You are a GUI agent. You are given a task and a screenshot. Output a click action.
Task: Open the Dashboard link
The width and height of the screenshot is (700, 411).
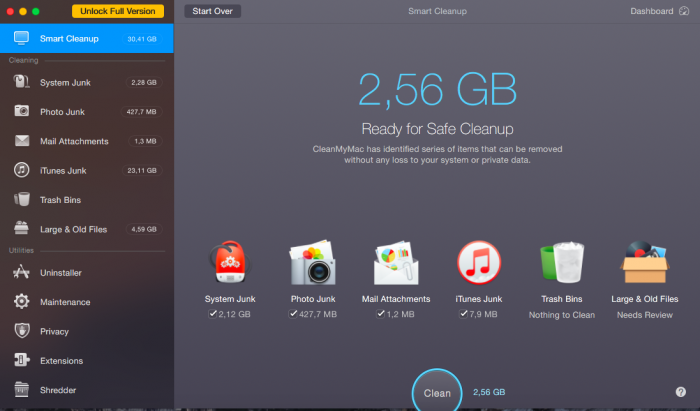(651, 11)
